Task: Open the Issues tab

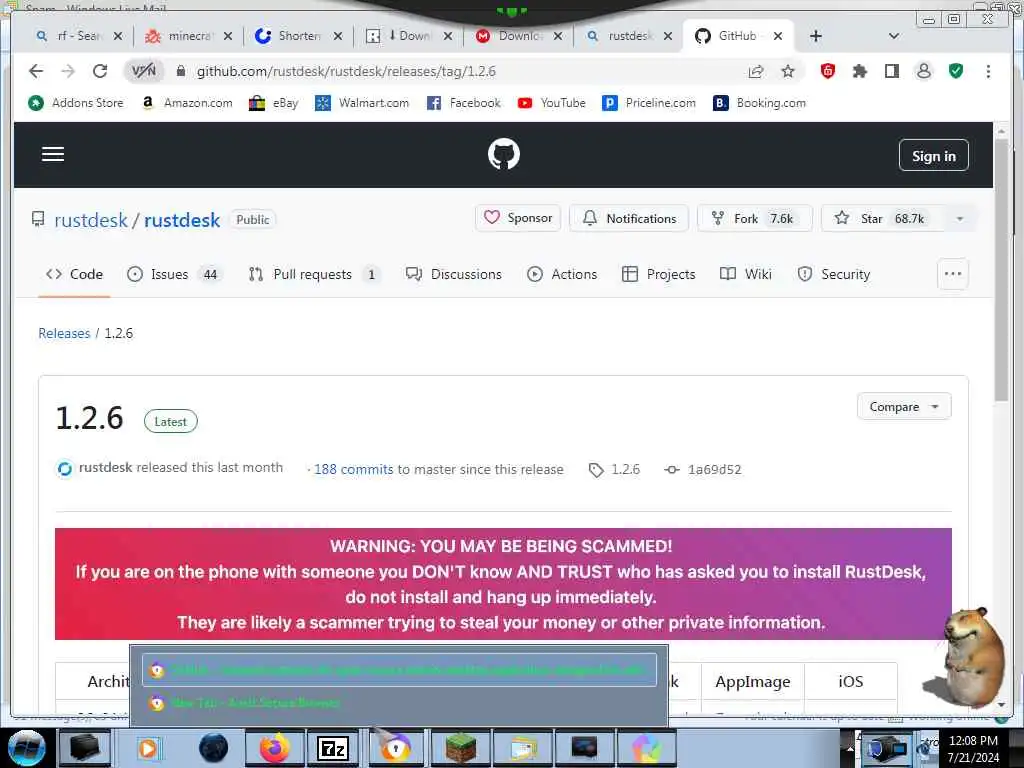Action: (x=174, y=274)
